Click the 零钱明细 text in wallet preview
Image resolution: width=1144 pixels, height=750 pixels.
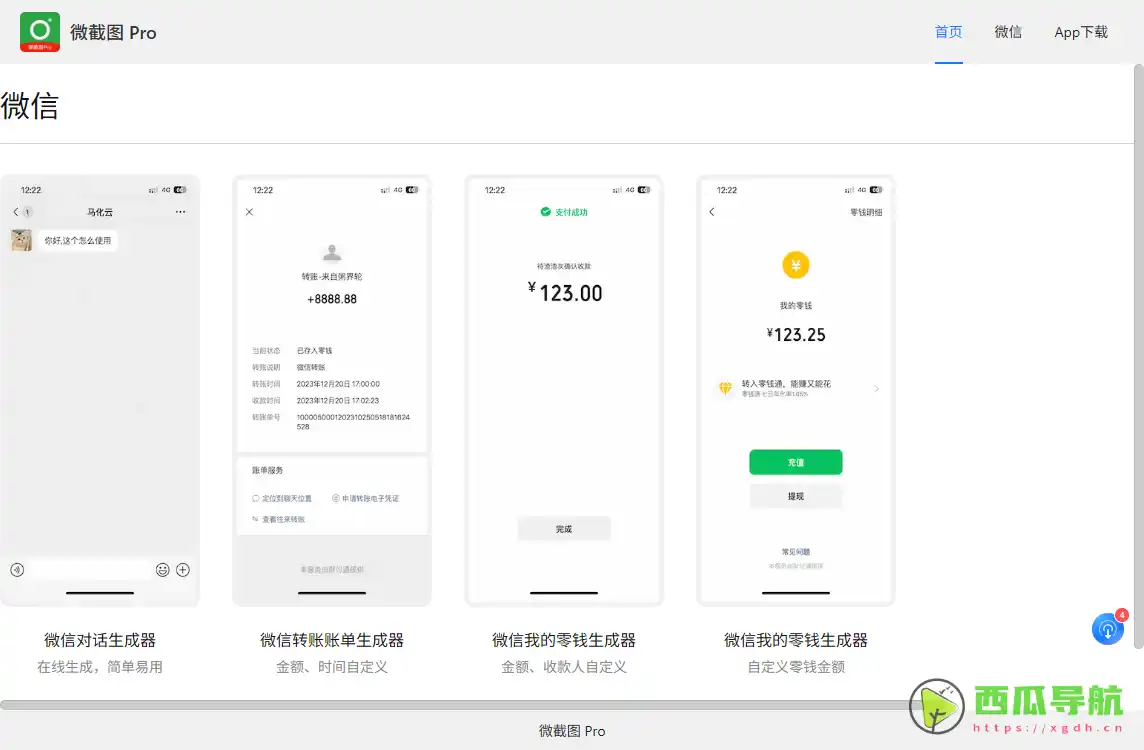click(x=866, y=212)
